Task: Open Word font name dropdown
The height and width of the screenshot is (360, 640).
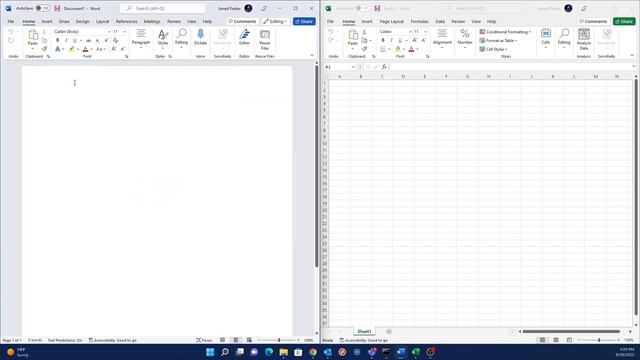Action: tap(109, 31)
